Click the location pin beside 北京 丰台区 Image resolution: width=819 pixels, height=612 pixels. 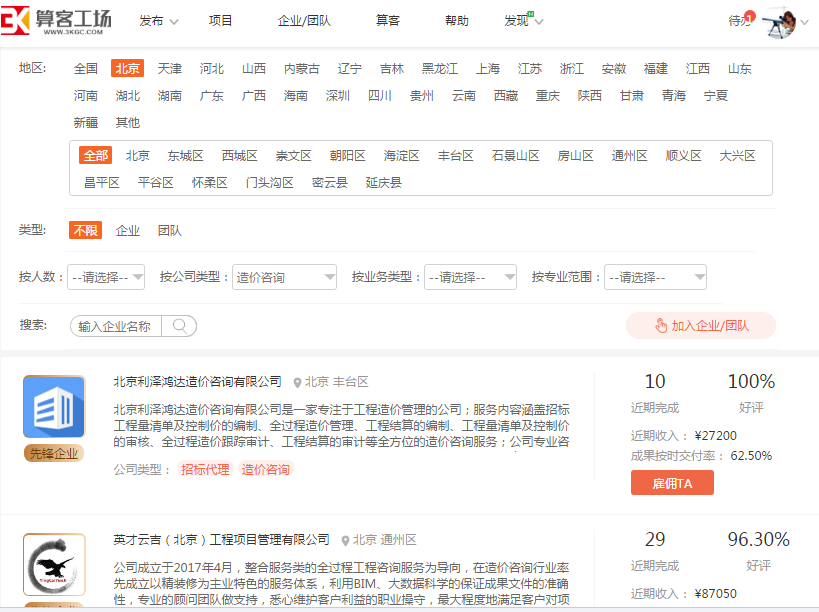click(294, 381)
